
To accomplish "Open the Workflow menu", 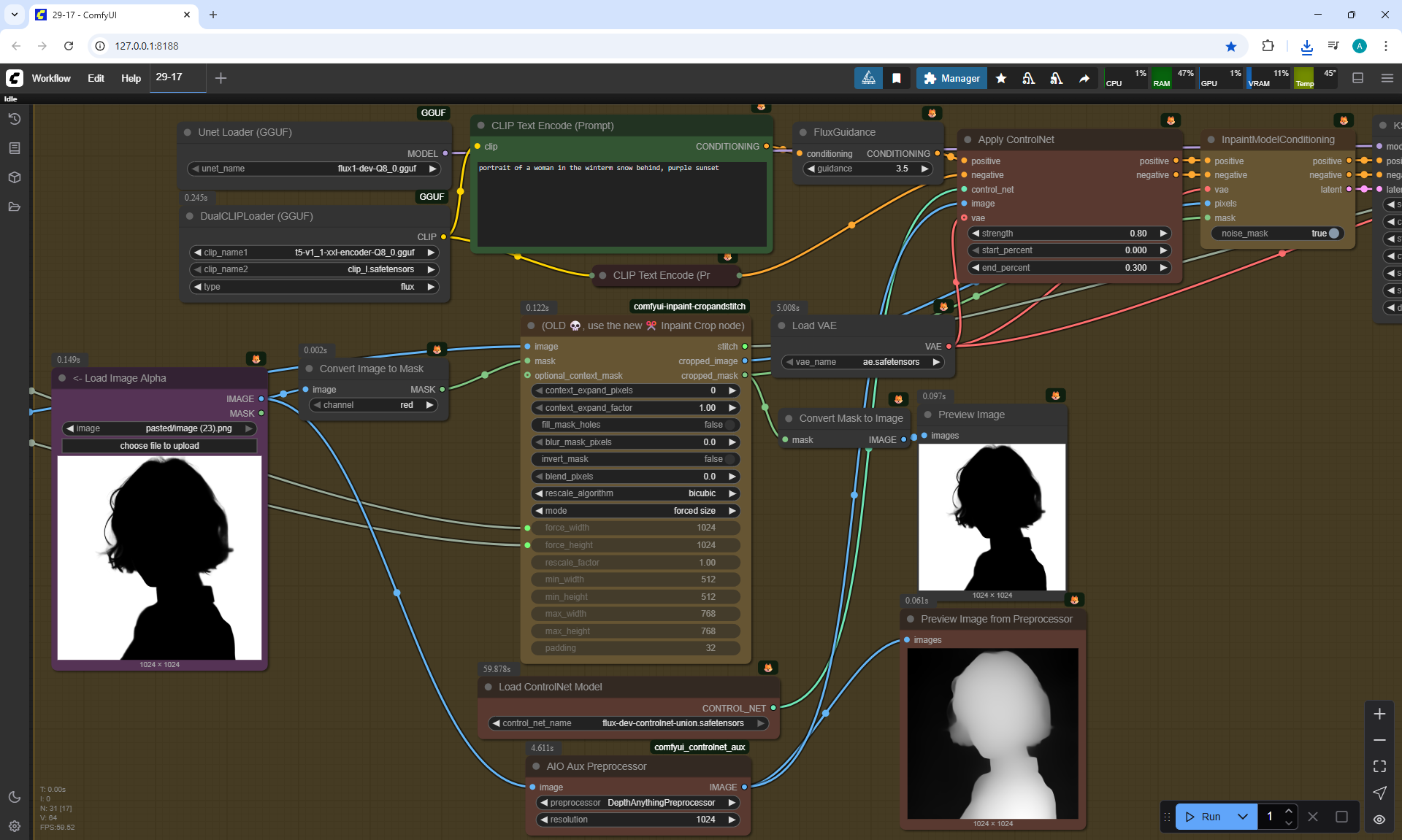I will (x=51, y=78).
